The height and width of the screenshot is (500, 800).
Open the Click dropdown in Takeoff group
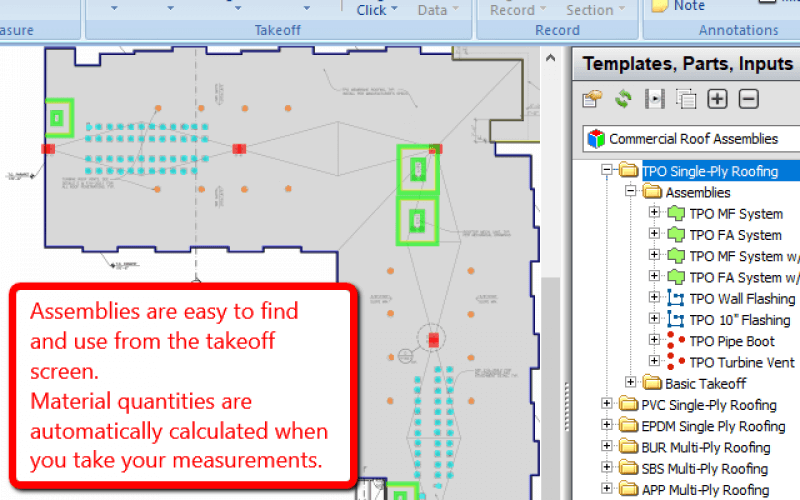(x=377, y=10)
